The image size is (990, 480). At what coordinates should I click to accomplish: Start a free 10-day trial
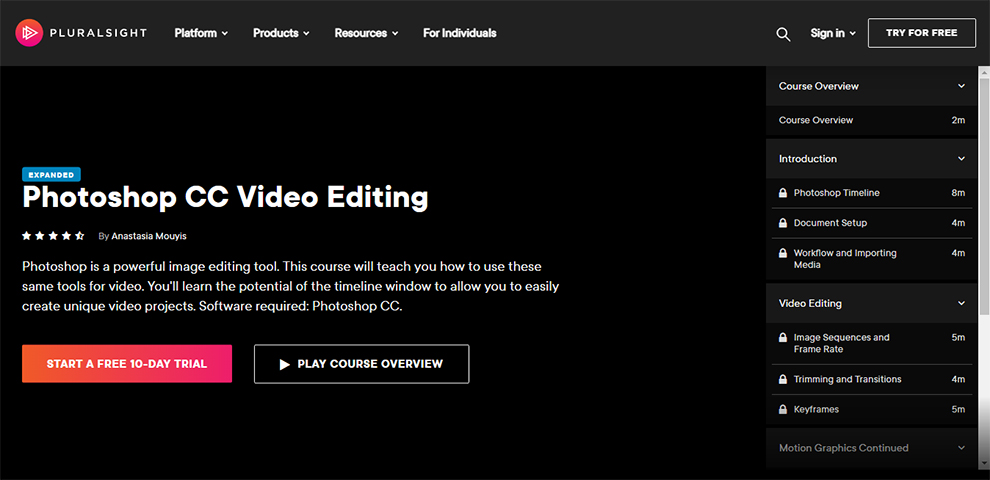127,364
